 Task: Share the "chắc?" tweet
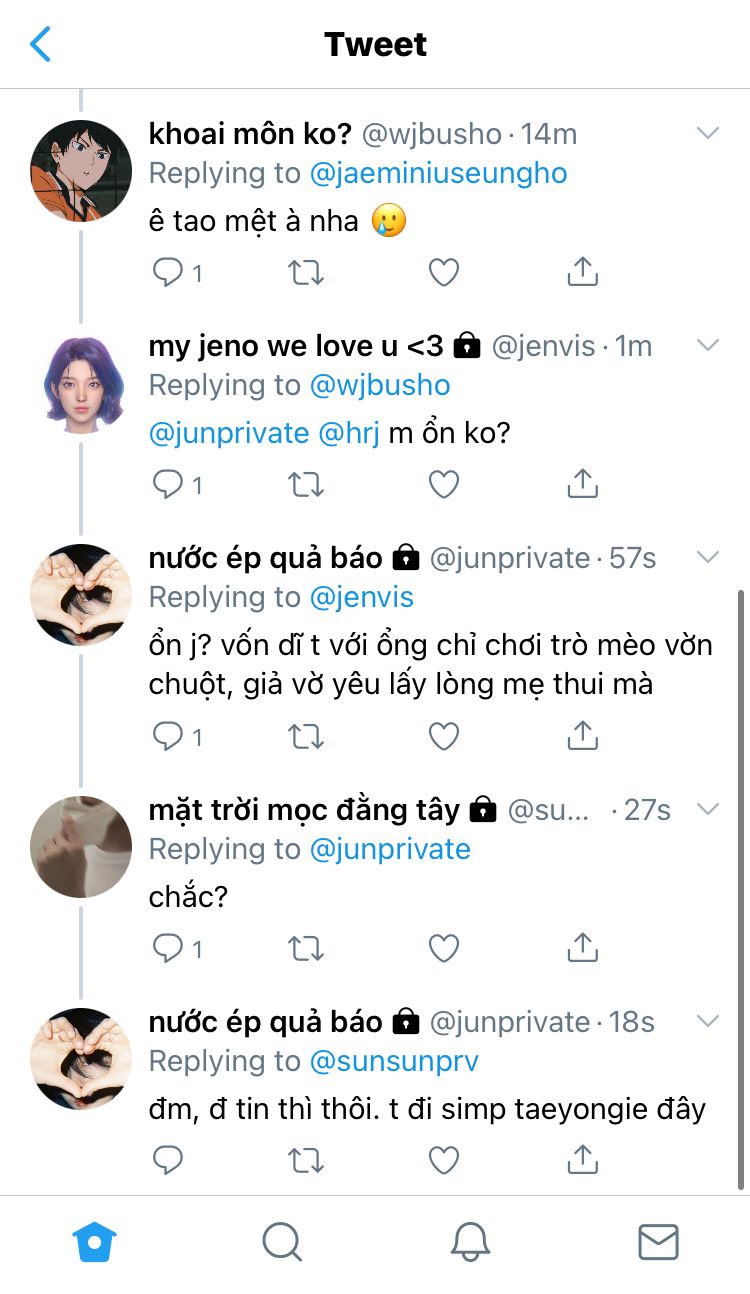(x=582, y=948)
